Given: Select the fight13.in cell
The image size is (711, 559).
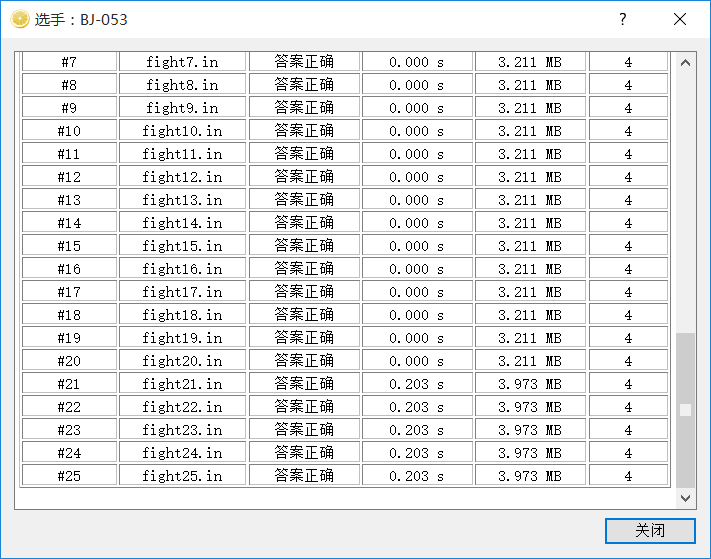Looking at the screenshot, I should [x=182, y=200].
